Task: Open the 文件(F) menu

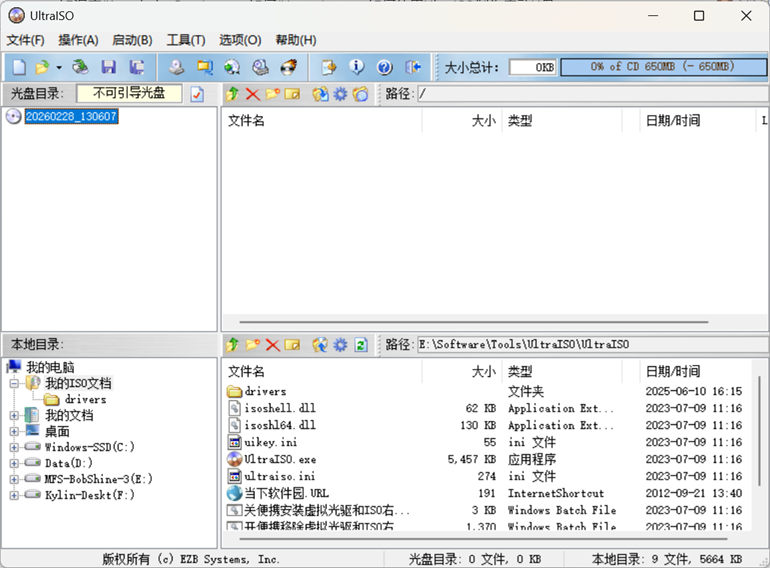Action: tap(26, 40)
